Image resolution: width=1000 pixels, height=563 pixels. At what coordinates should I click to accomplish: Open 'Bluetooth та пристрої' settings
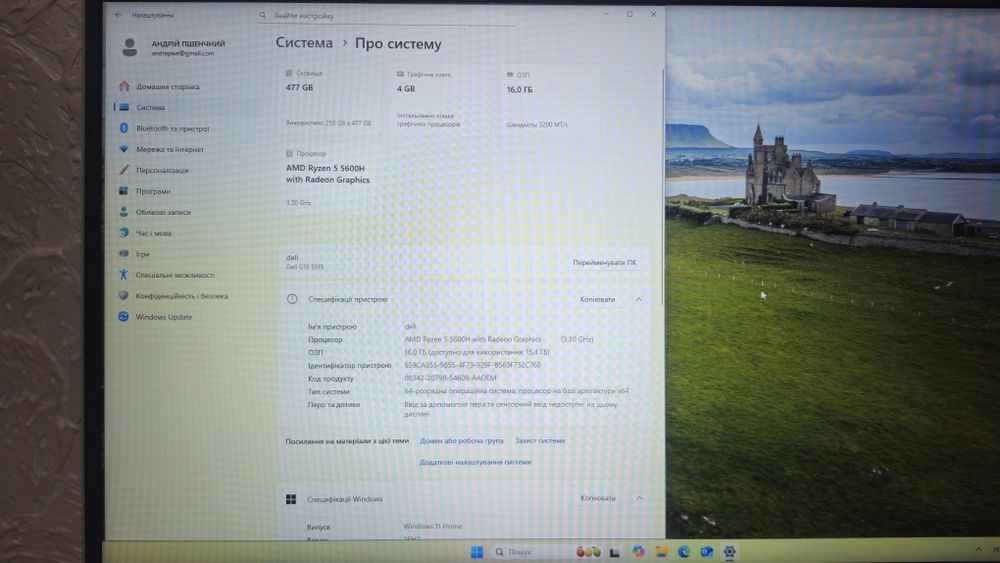pos(172,129)
